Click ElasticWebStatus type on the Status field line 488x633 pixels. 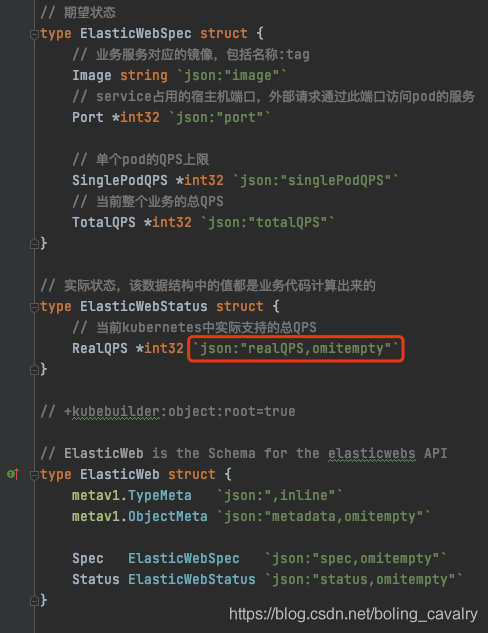click(x=192, y=579)
